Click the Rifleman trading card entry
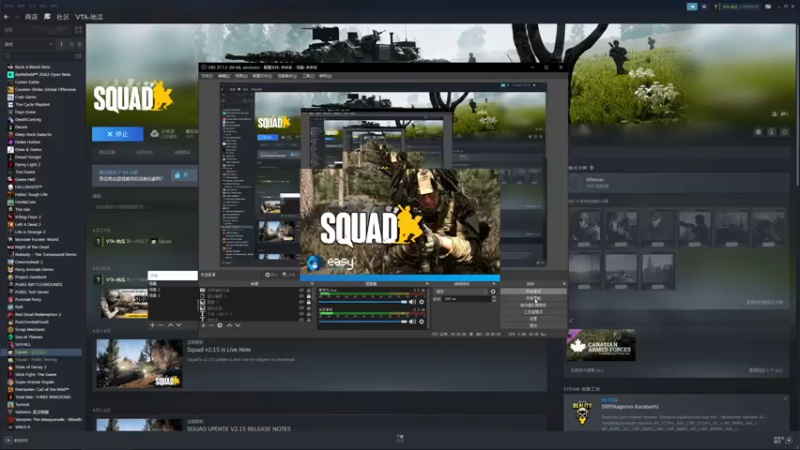The width and height of the screenshot is (800, 450). click(679, 182)
